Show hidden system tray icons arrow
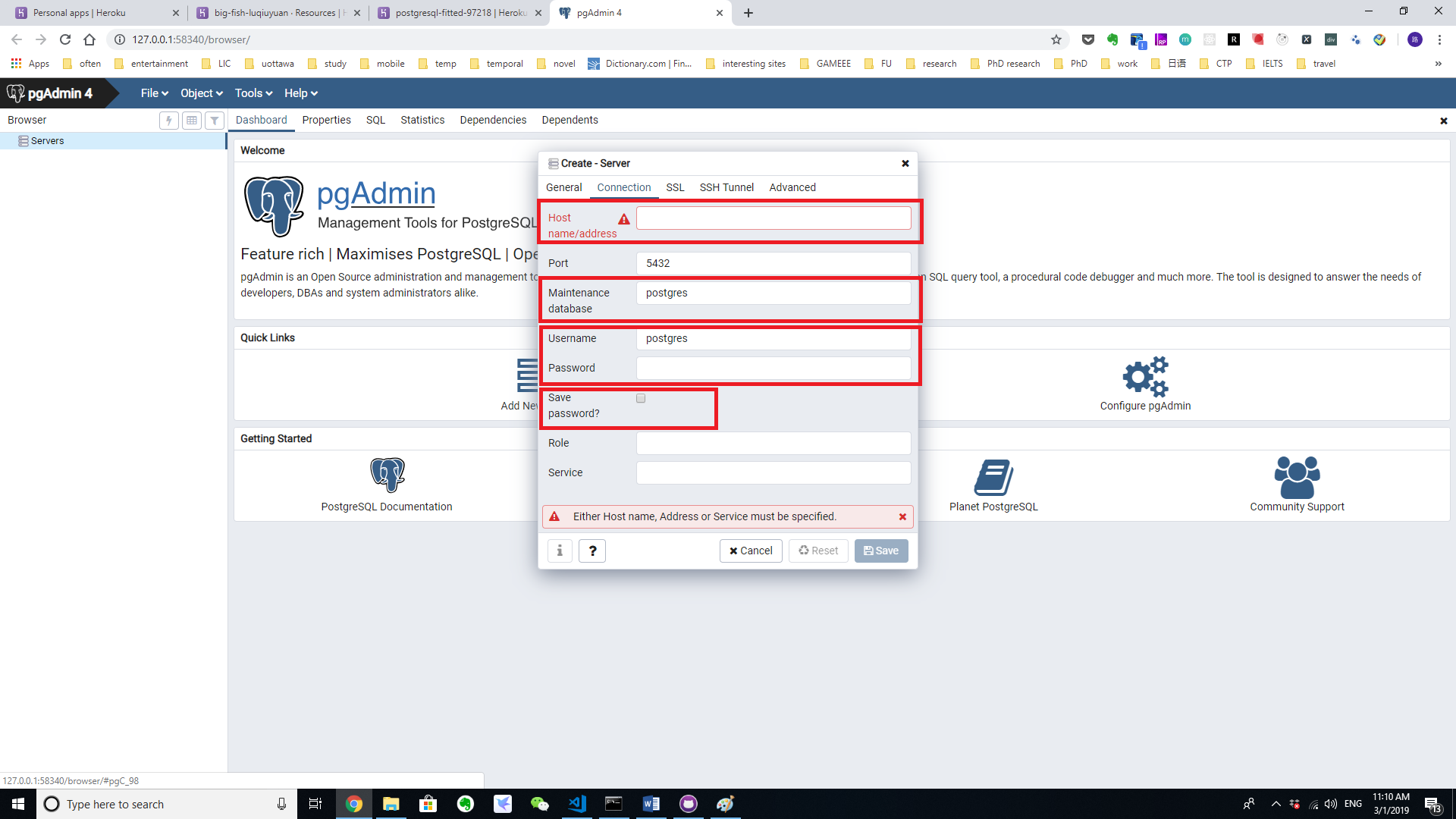Screen dimensions: 1456x819 pos(1276,804)
